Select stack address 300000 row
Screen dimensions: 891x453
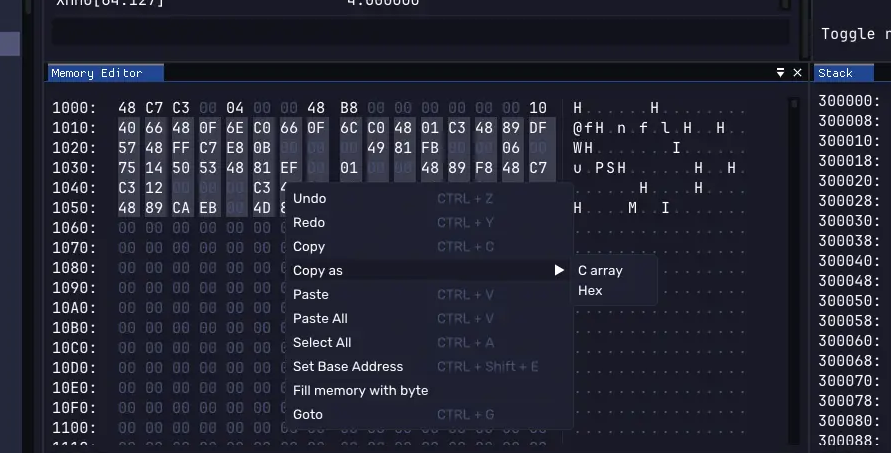[x=846, y=100]
